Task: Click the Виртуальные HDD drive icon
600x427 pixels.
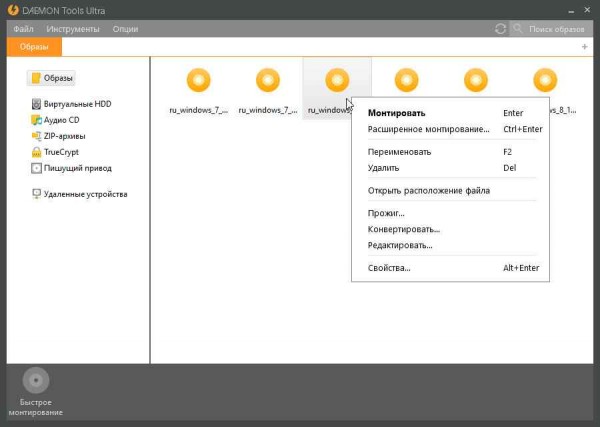Action: click(x=36, y=104)
